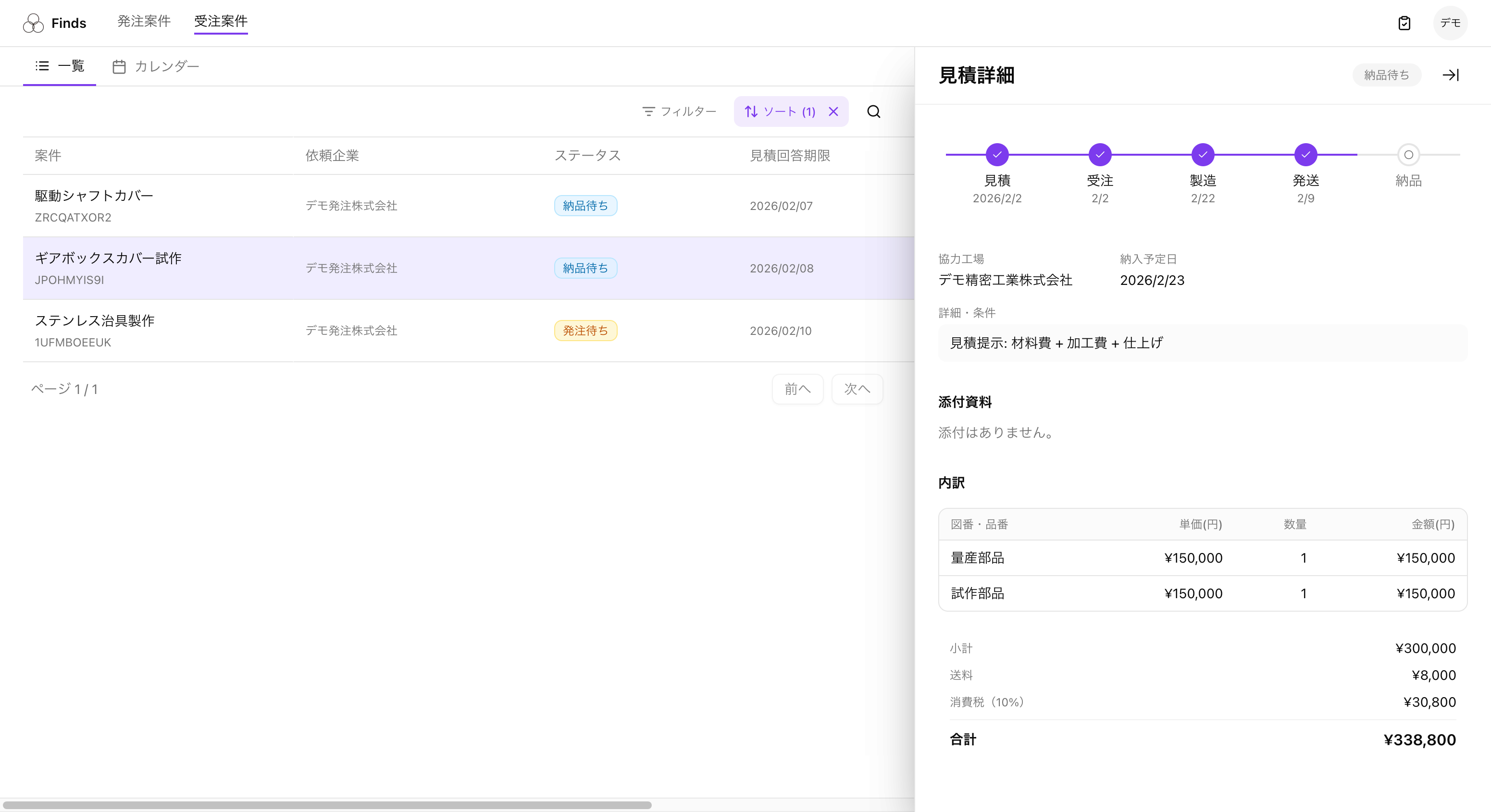Open search with the magnifier icon
Image resolution: width=1491 pixels, height=812 pixels.
point(874,111)
